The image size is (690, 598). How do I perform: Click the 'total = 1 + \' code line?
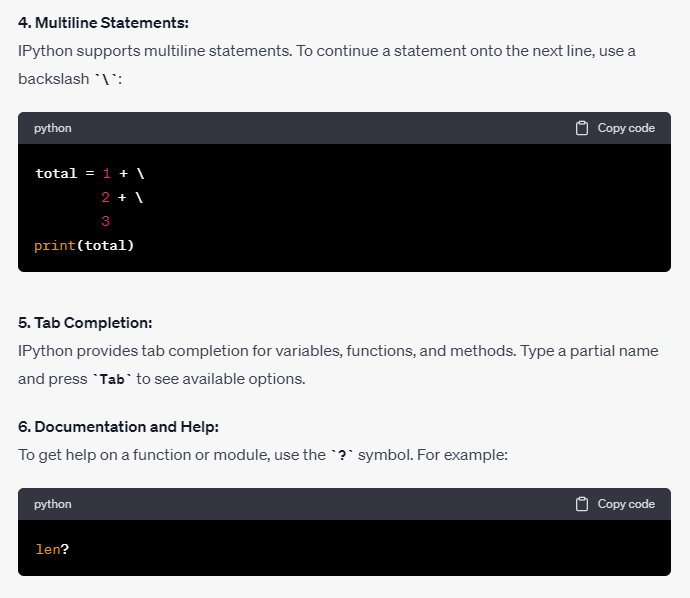pos(91,173)
